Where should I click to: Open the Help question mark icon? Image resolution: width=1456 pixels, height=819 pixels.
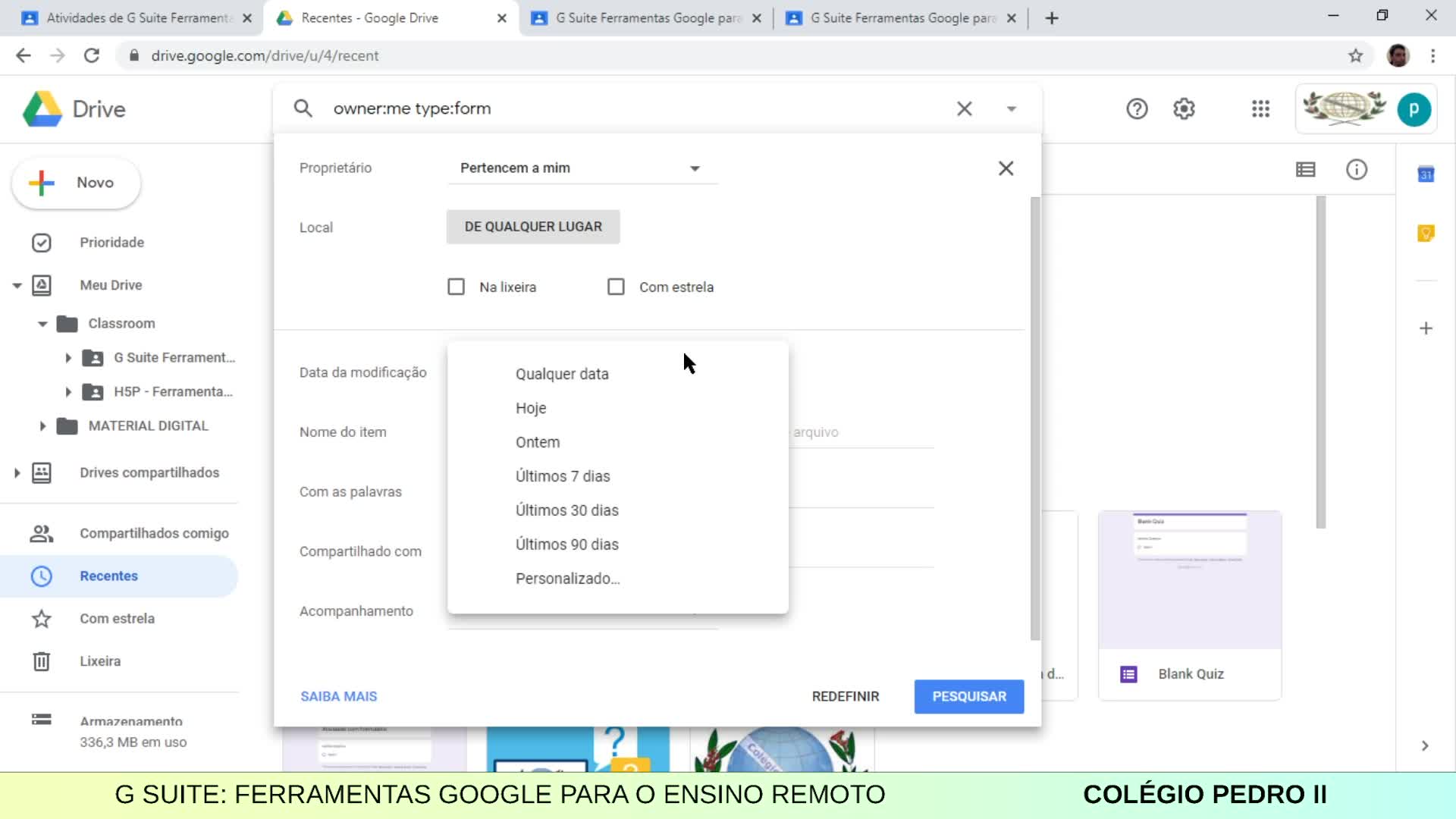1137,109
